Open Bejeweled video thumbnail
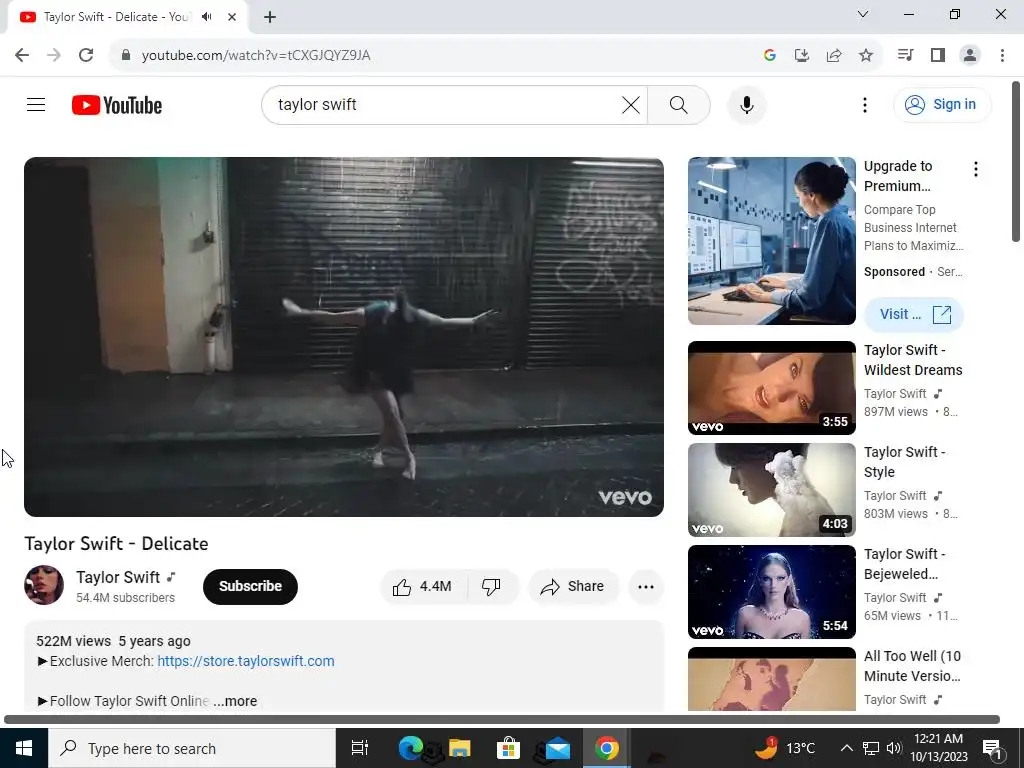 tap(771, 592)
